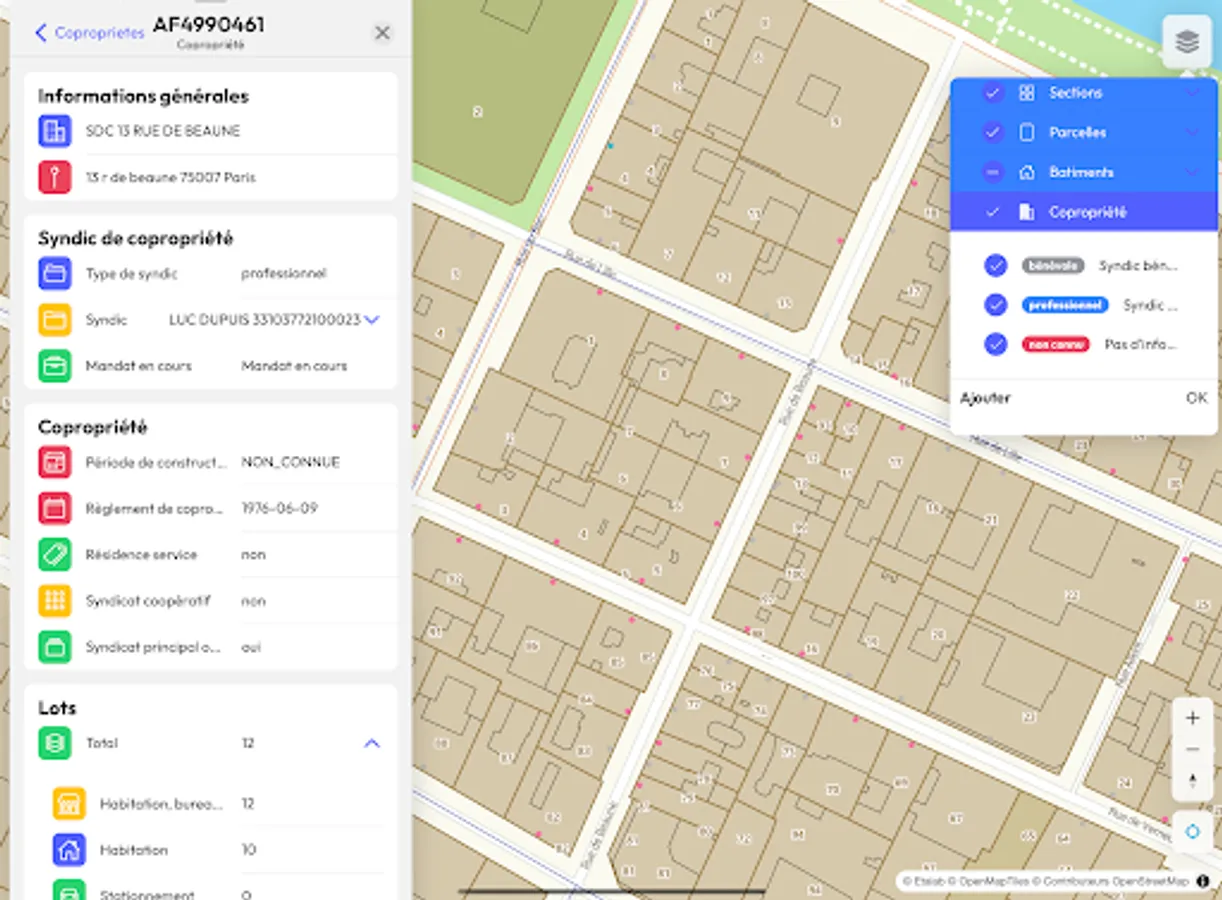Click the building icon beside SDC 13 RUE DE BEAUNE

pos(55,131)
